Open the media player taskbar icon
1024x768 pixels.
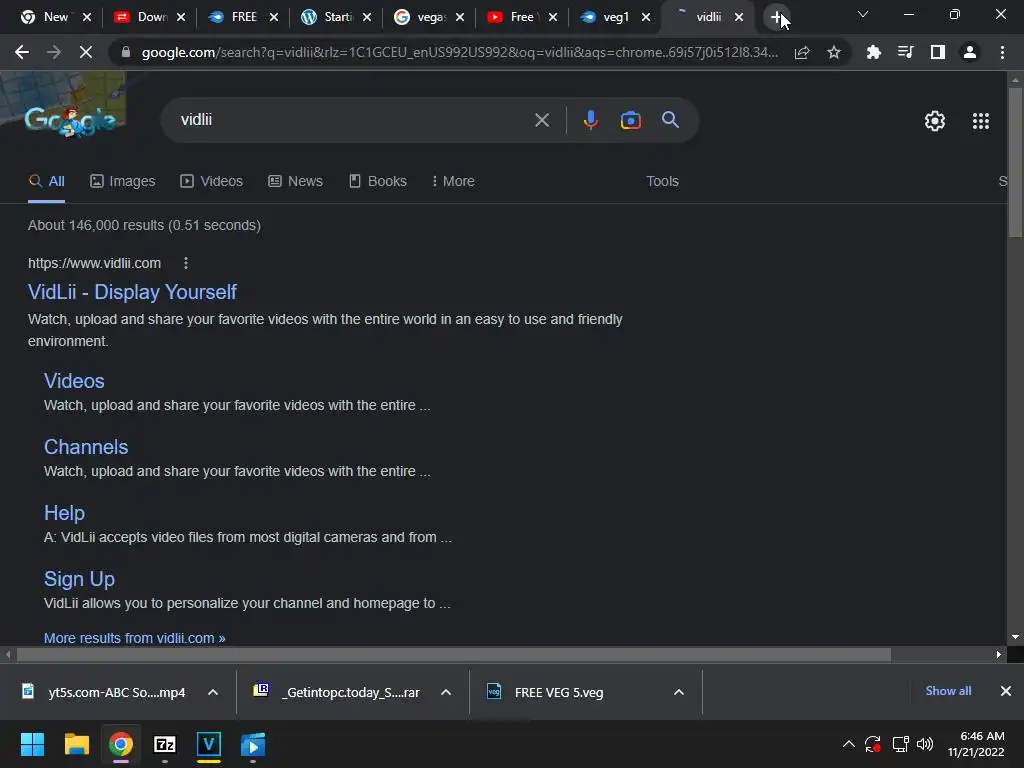click(253, 744)
